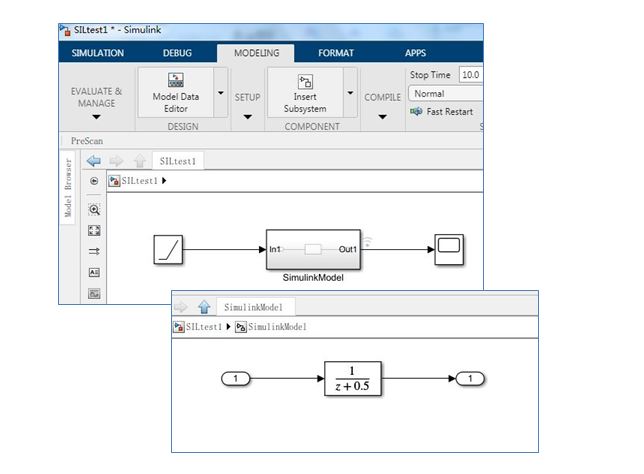Click the SimulinkModel subsystem icon in lower breadcrumb
The height and width of the screenshot is (474, 644).
point(241,327)
